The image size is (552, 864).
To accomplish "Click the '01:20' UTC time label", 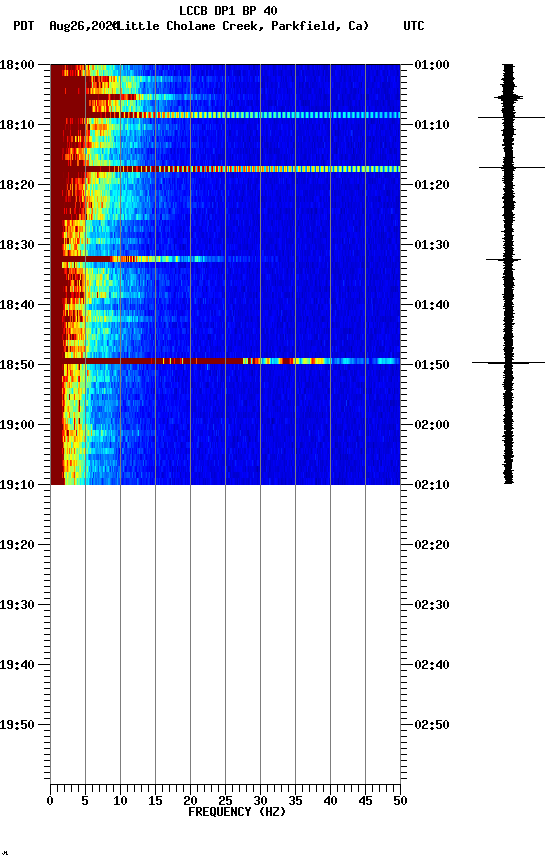I will point(432,185).
